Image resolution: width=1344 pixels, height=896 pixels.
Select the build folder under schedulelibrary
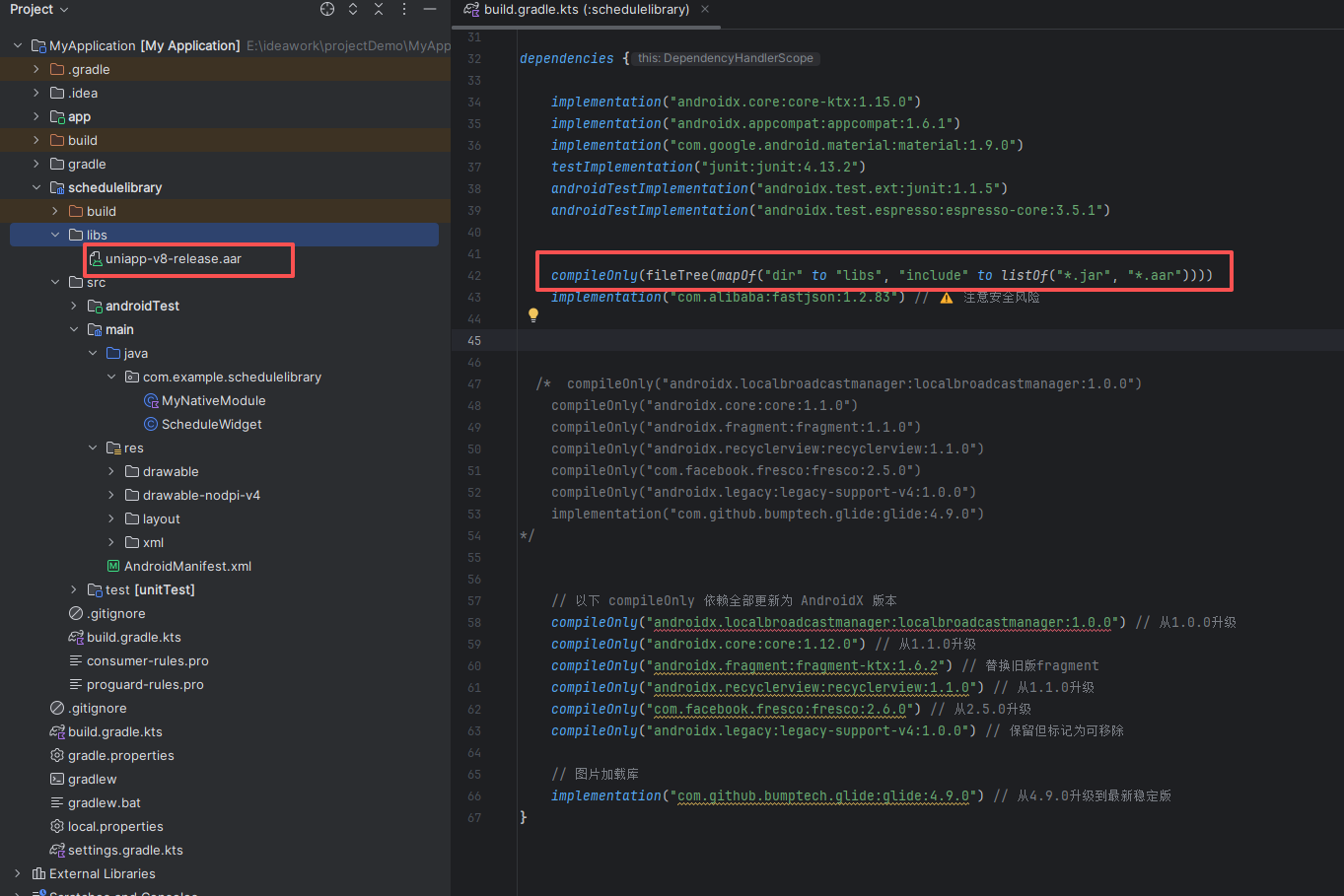[102, 211]
